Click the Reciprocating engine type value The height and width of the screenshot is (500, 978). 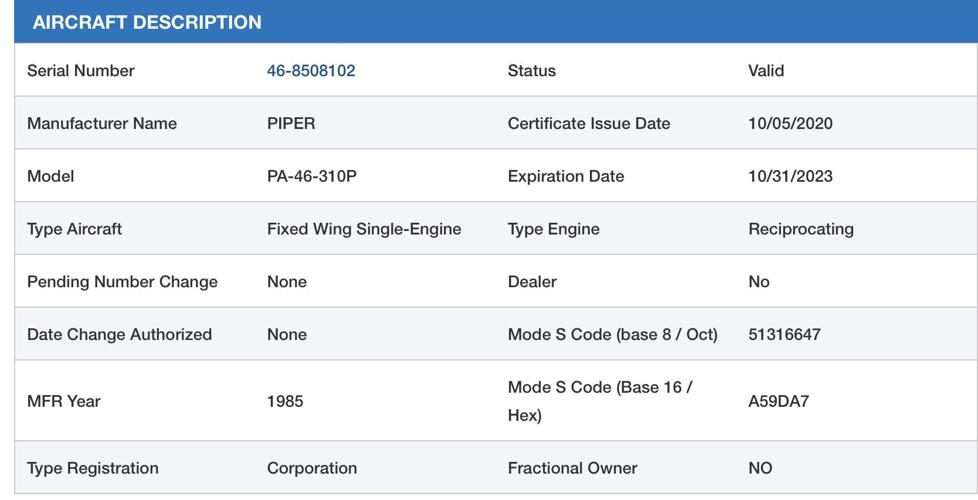801,229
